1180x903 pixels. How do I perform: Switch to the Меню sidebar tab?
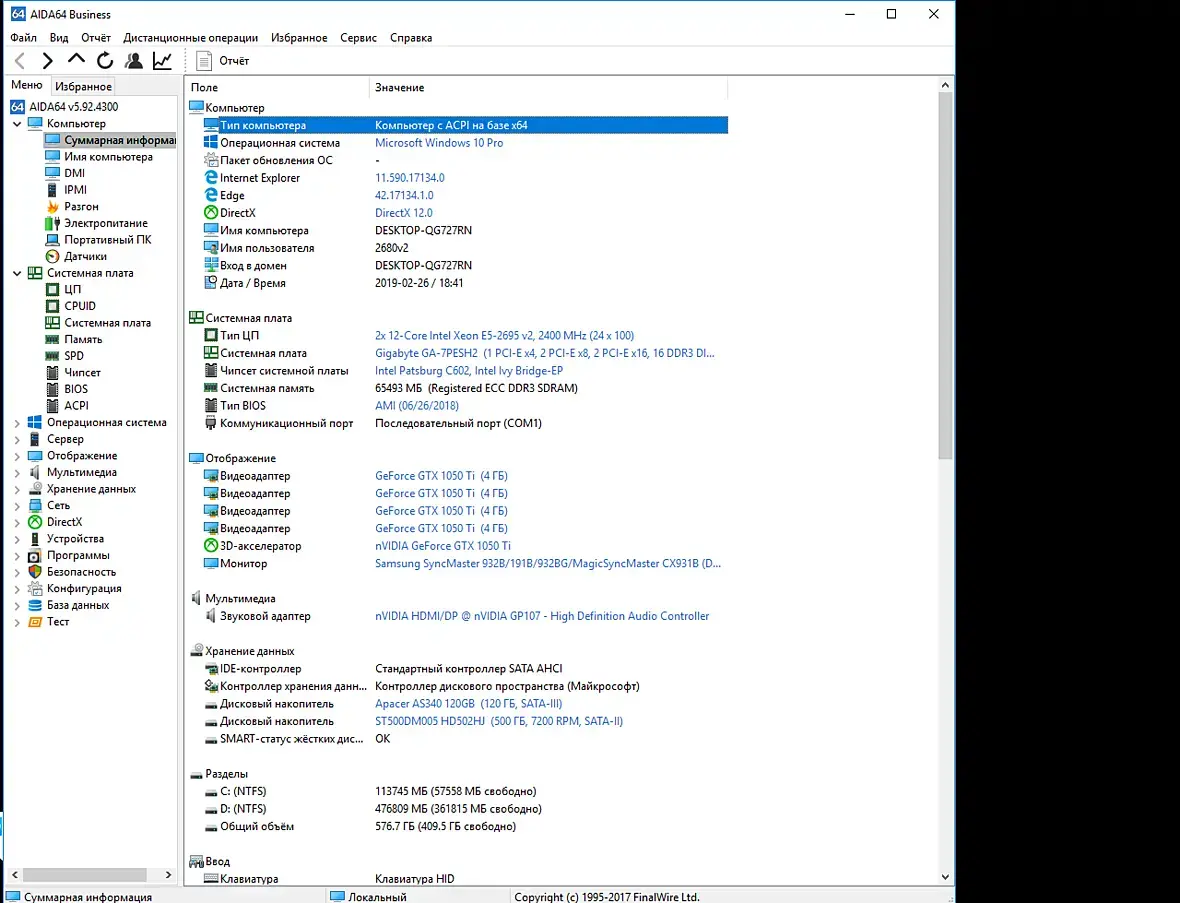coord(27,85)
